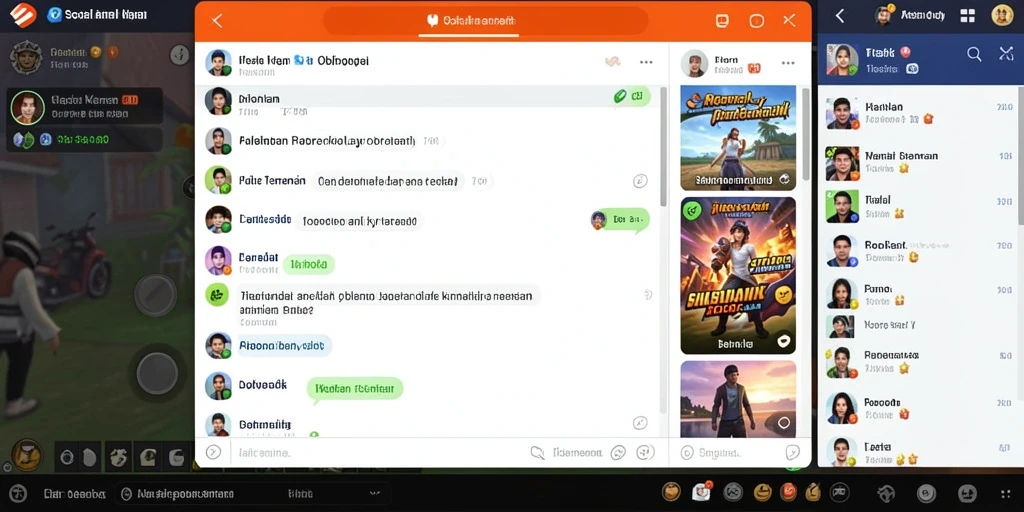1024x512 pixels.
Task: Close the orange chat window
Action: 789,21
